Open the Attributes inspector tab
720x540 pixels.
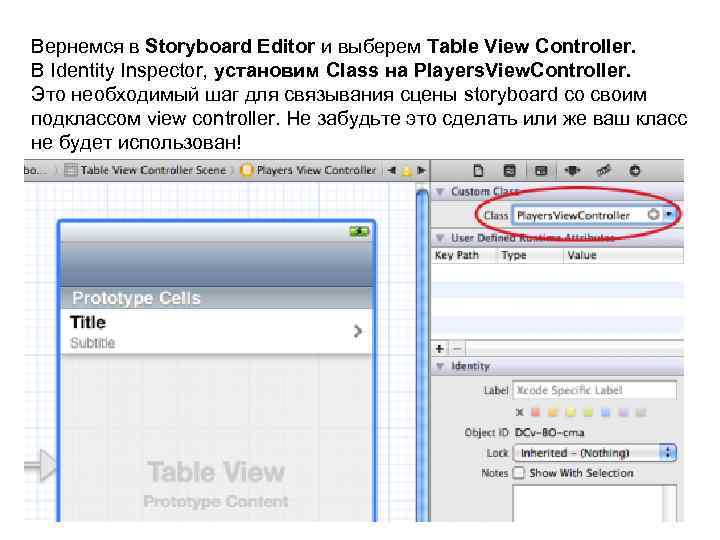tap(572, 171)
